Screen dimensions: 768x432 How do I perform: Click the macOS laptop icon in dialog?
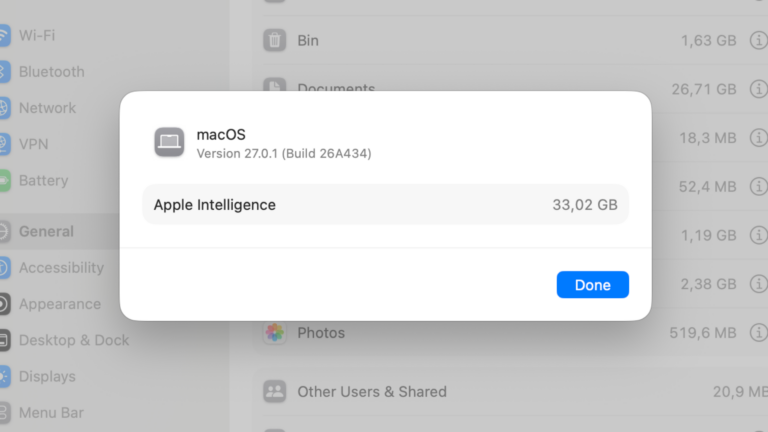[169, 143]
